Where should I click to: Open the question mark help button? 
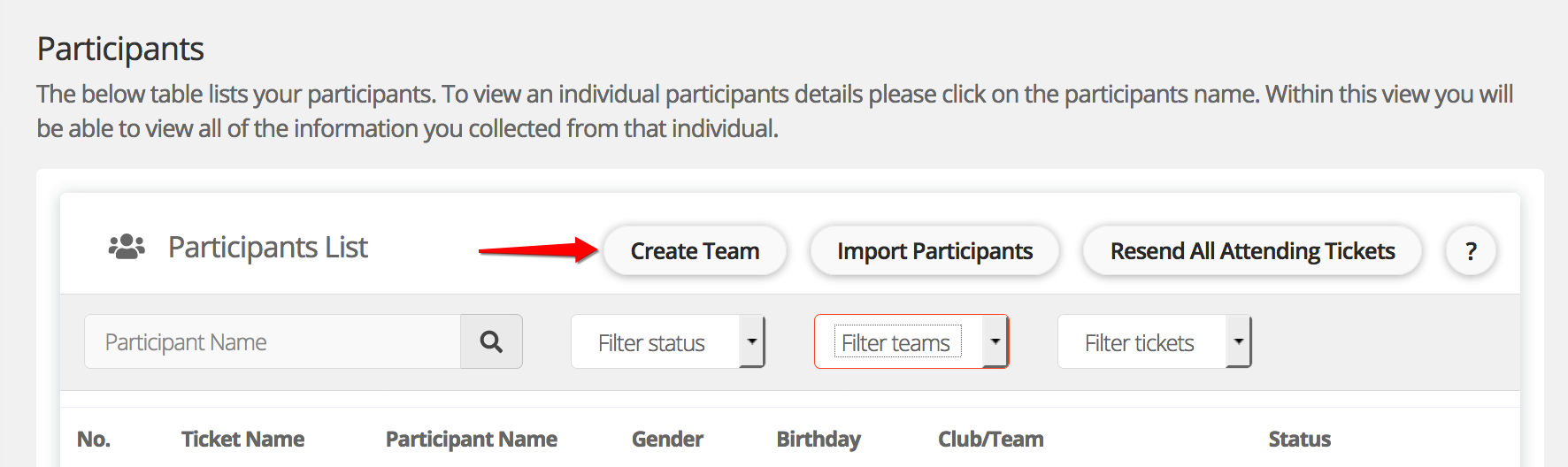click(1471, 251)
